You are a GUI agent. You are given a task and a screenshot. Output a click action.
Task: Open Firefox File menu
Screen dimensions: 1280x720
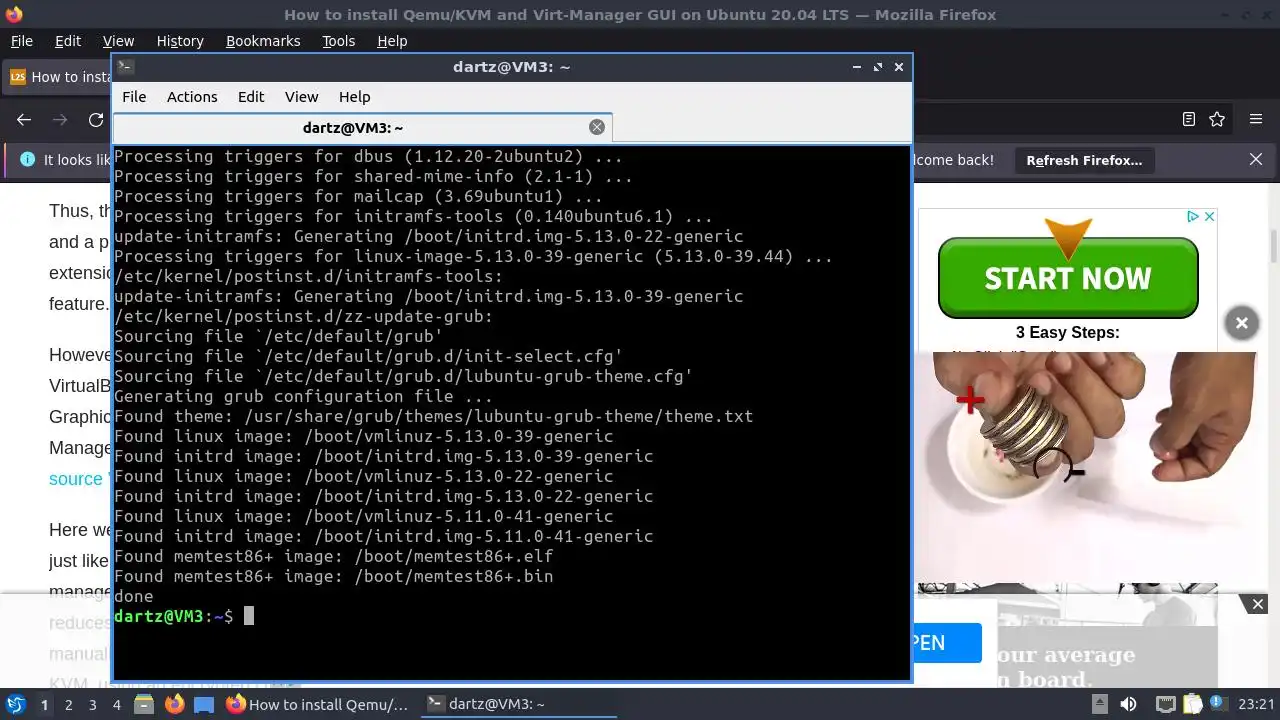coord(21,41)
